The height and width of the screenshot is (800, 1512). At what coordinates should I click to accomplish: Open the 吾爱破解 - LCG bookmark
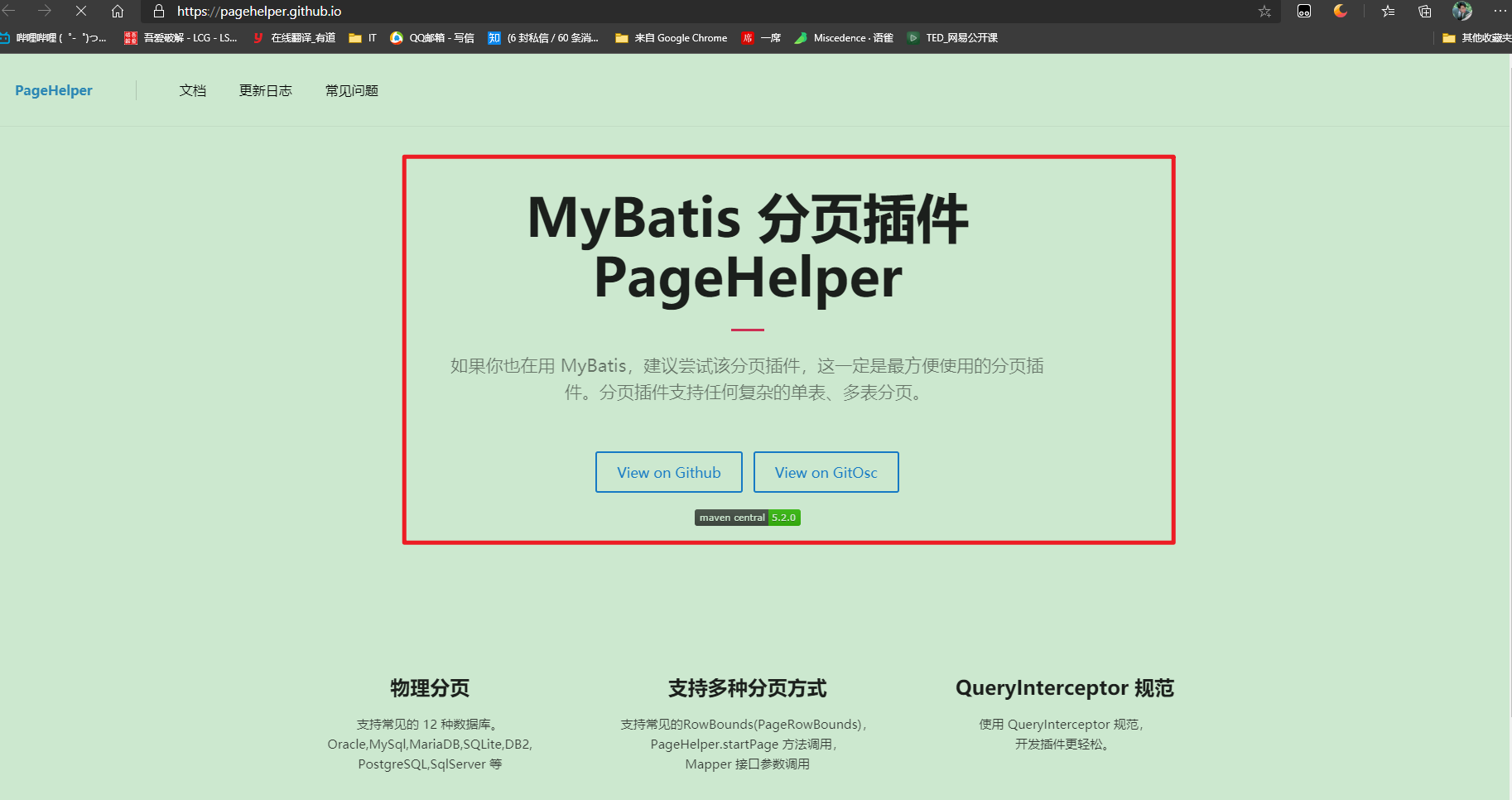(x=181, y=38)
